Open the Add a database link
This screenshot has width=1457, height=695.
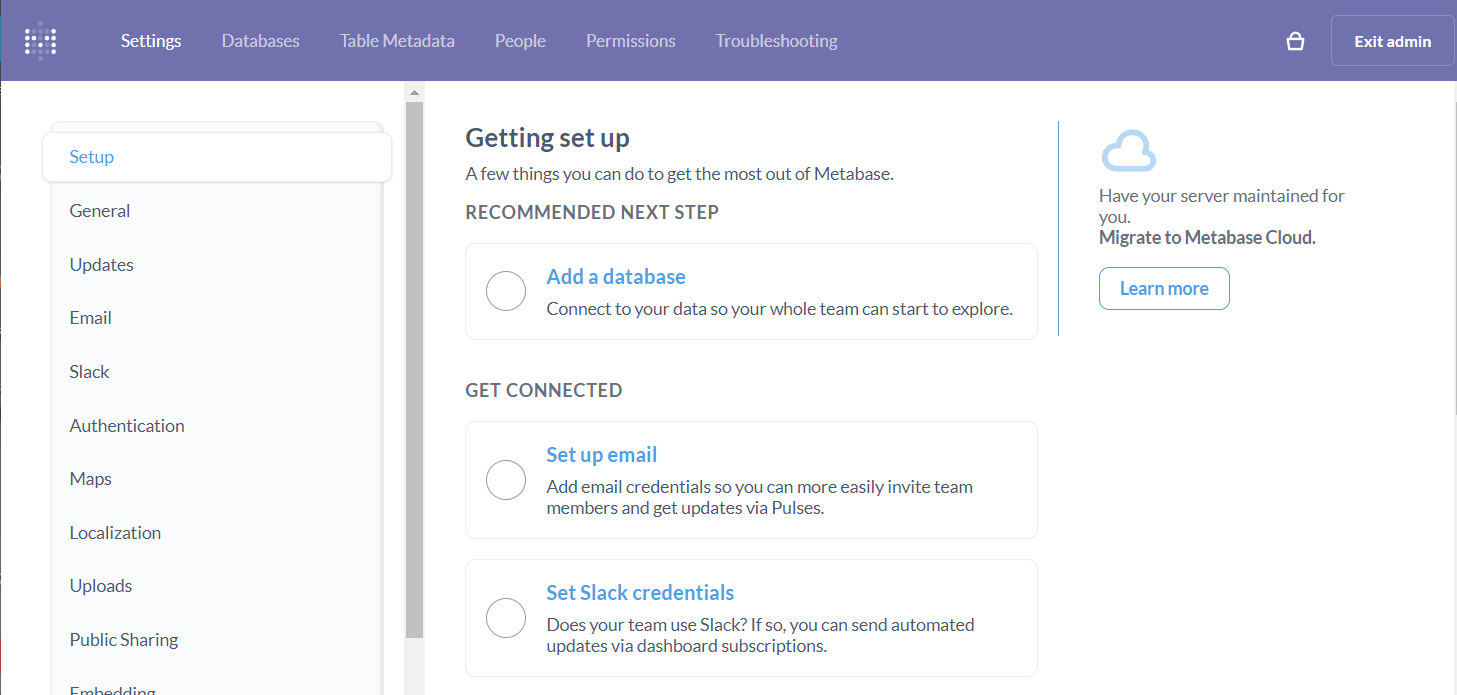point(616,277)
